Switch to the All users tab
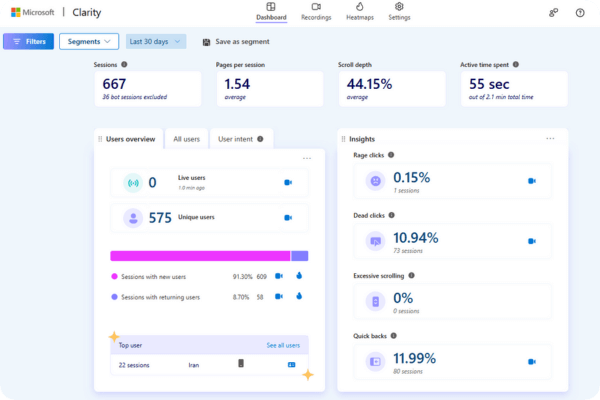This screenshot has height=400, width=600. (x=186, y=139)
